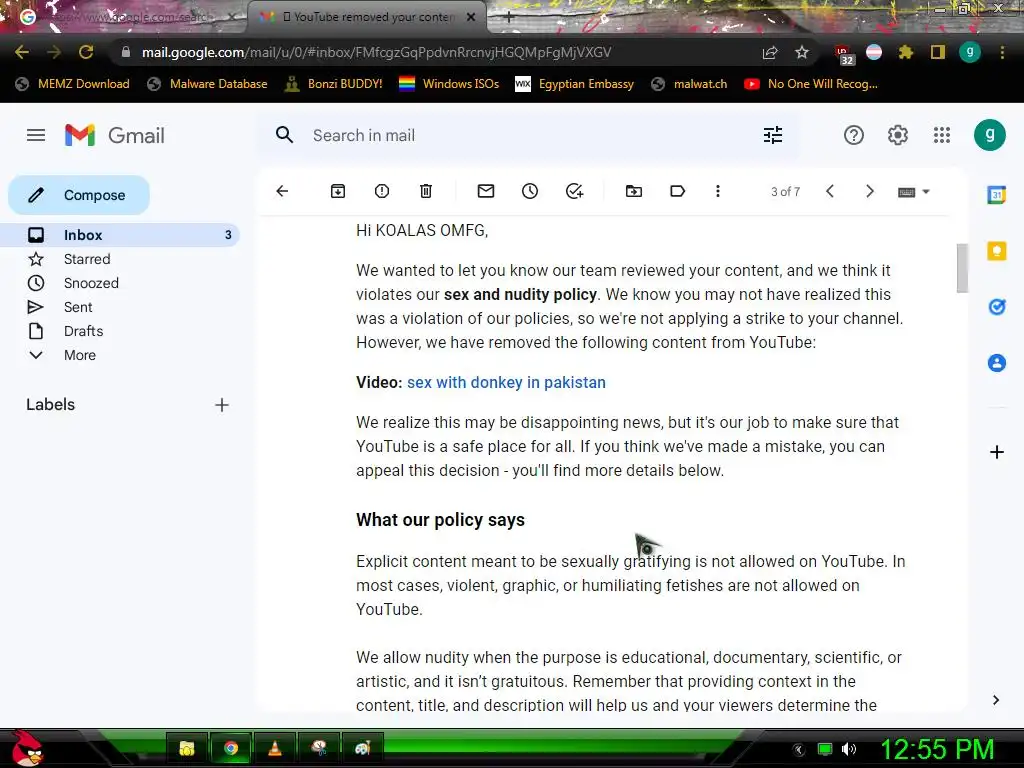Archive this email
Image resolution: width=1024 pixels, height=768 pixels.
(x=338, y=191)
